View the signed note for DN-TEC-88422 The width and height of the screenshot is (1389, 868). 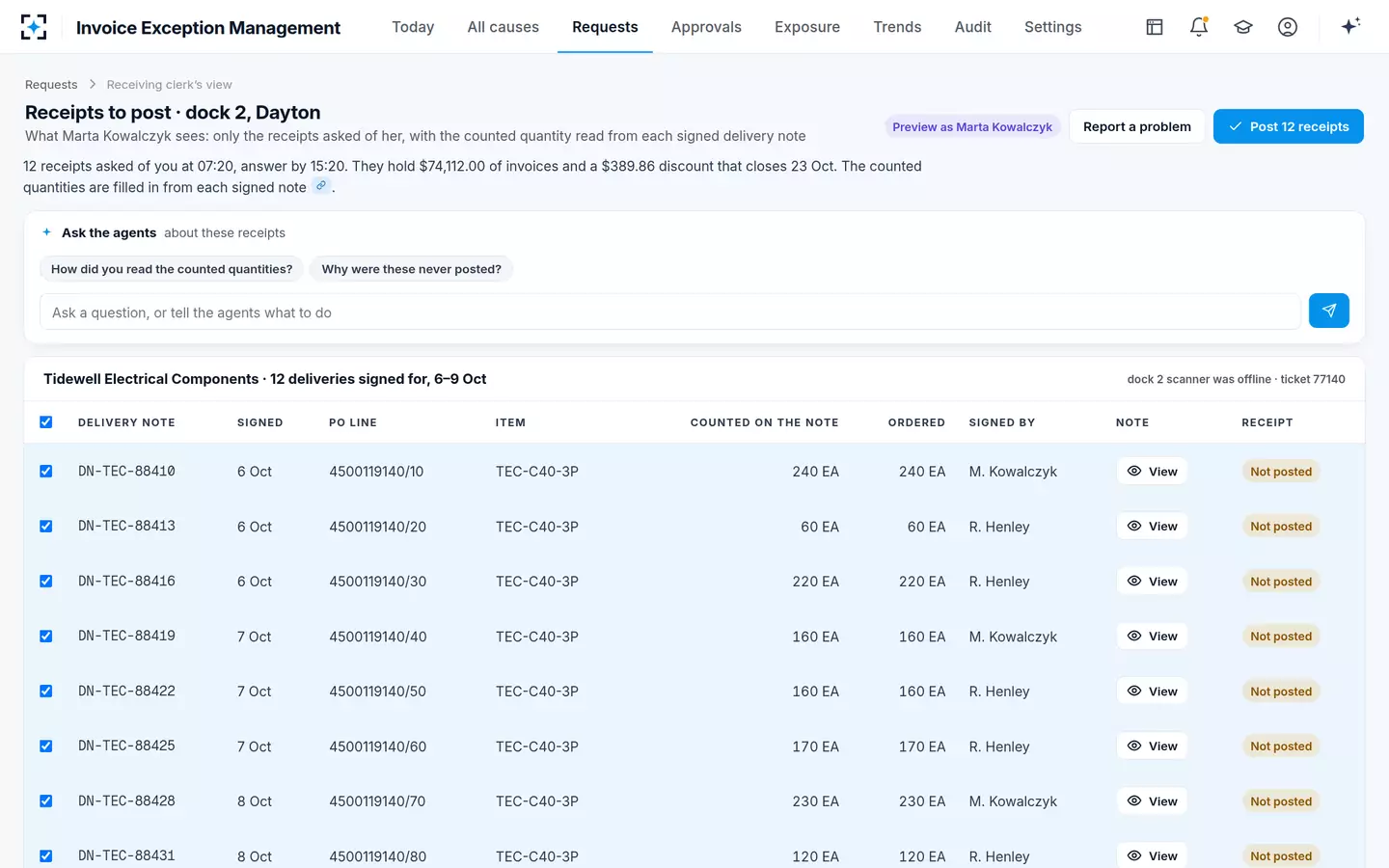point(1153,692)
